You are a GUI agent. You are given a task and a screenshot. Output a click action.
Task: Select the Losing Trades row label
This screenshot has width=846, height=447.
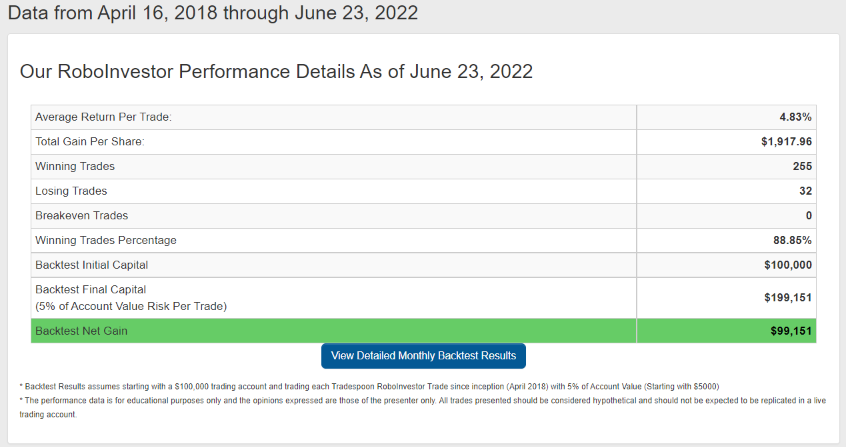pos(71,191)
